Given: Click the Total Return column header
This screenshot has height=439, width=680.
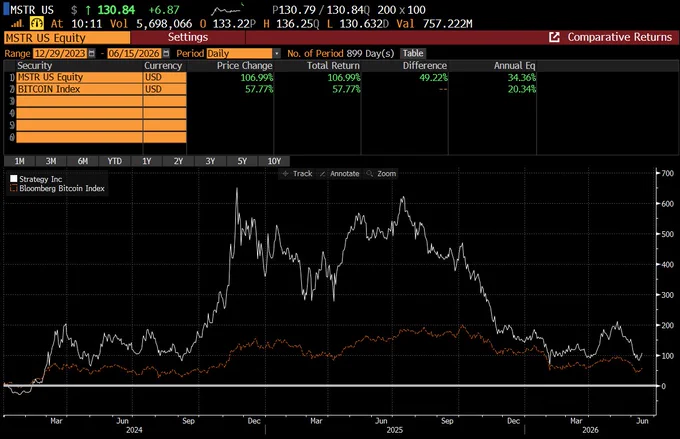Looking at the screenshot, I should 333,66.
